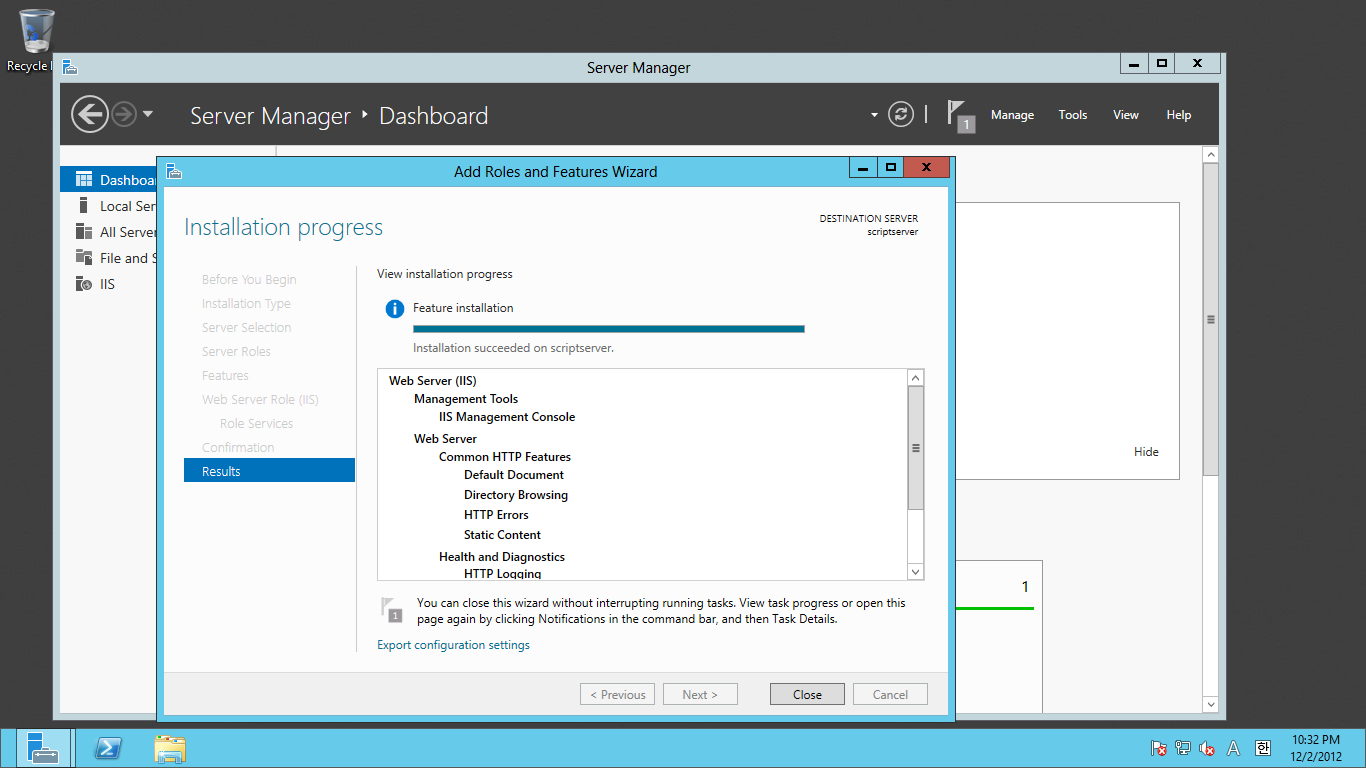Select the Recycle Bin on the desktop
The height and width of the screenshot is (768, 1366).
pyautogui.click(x=36, y=40)
